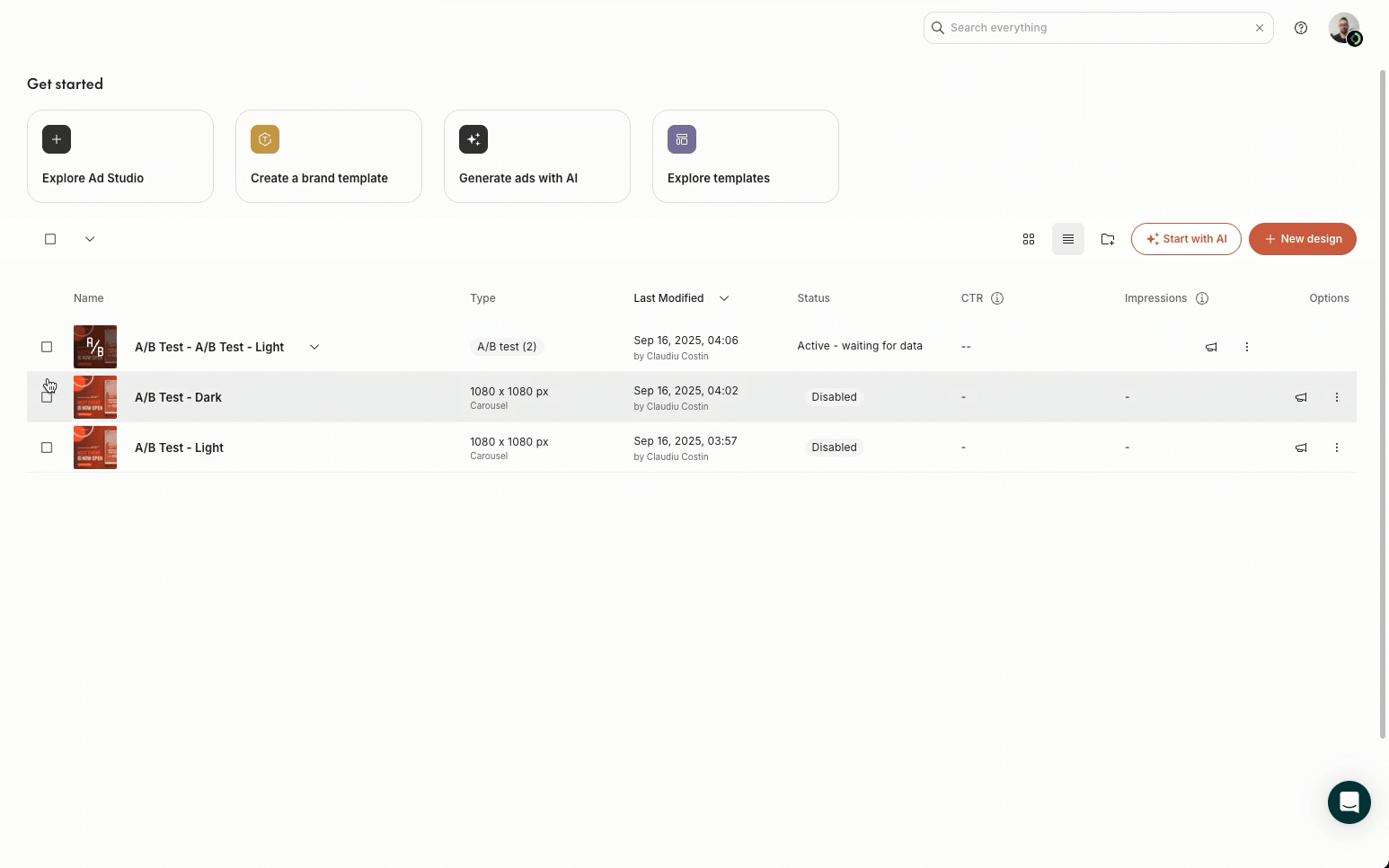This screenshot has width=1389, height=868.
Task: Click the CTR info icon
Action: (997, 298)
